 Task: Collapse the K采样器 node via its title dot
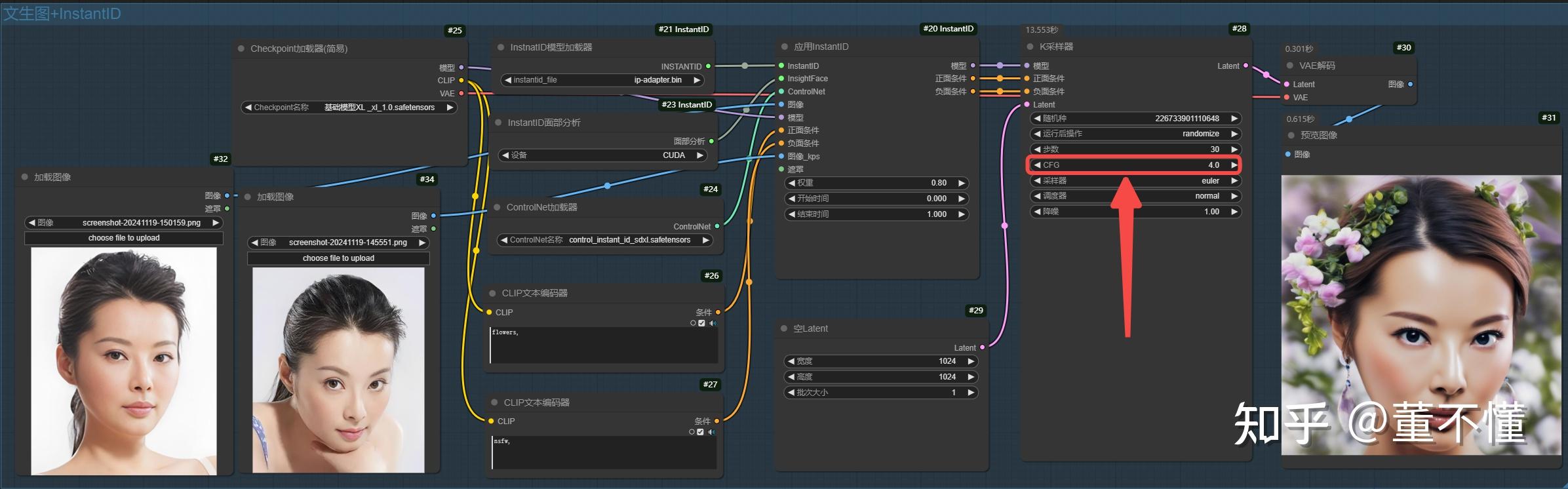1030,47
